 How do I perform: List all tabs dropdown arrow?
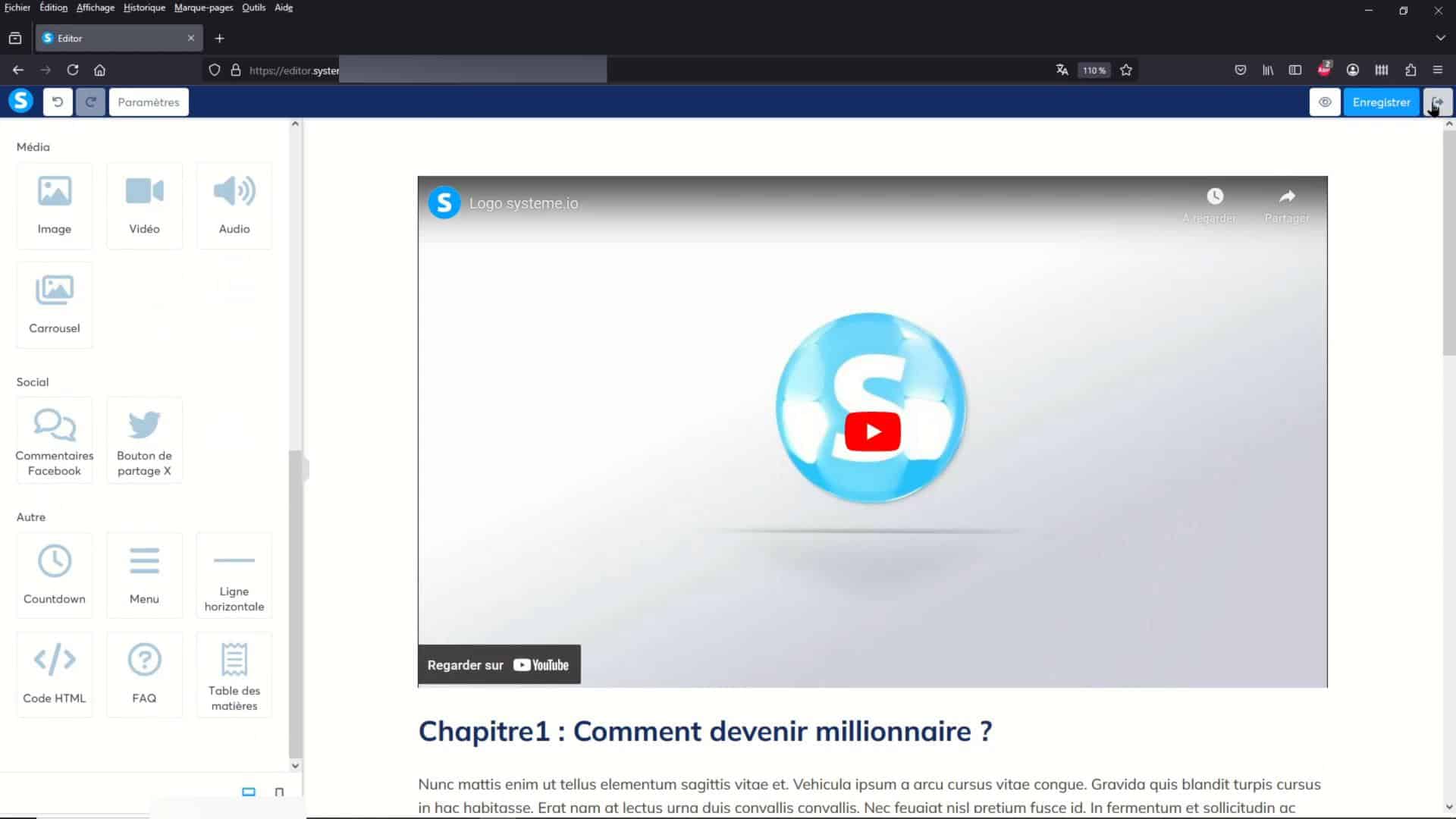click(1440, 38)
